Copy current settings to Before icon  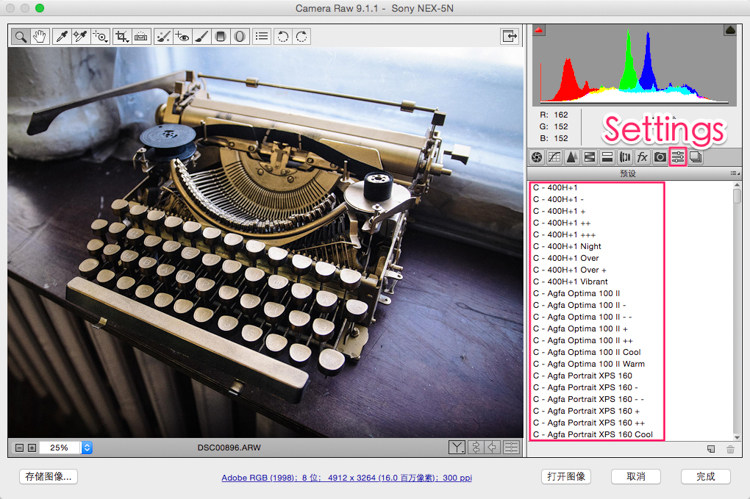(x=493, y=447)
